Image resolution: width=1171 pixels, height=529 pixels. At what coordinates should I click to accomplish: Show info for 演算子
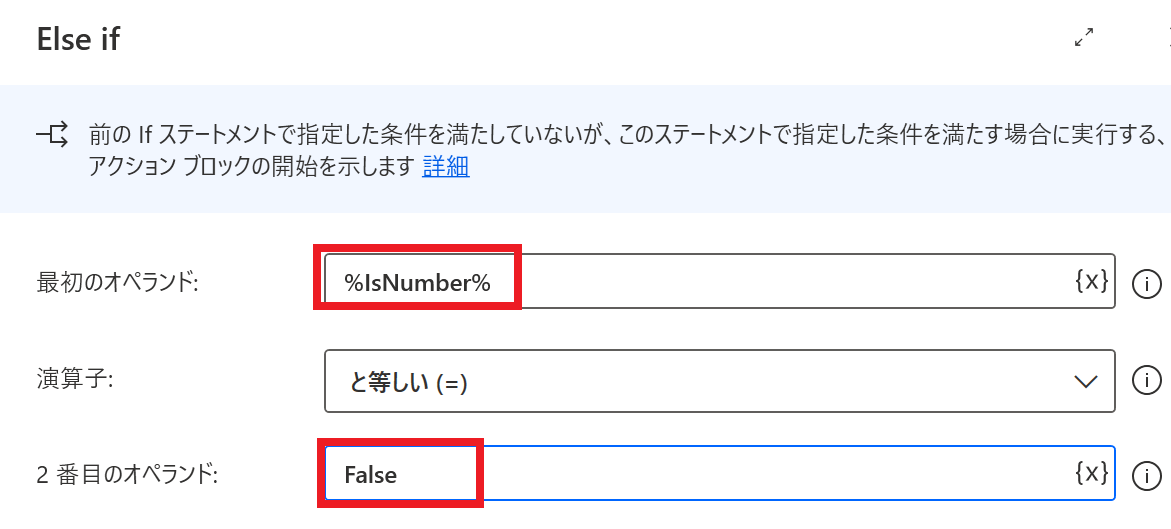pyautogui.click(x=1145, y=380)
